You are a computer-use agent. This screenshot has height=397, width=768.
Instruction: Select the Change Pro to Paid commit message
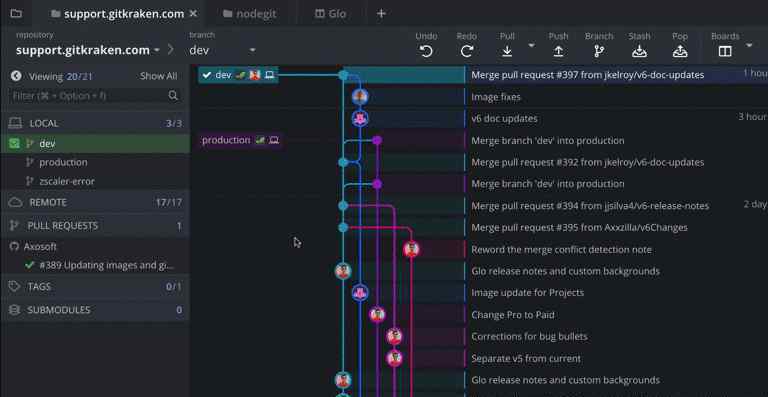pos(512,315)
